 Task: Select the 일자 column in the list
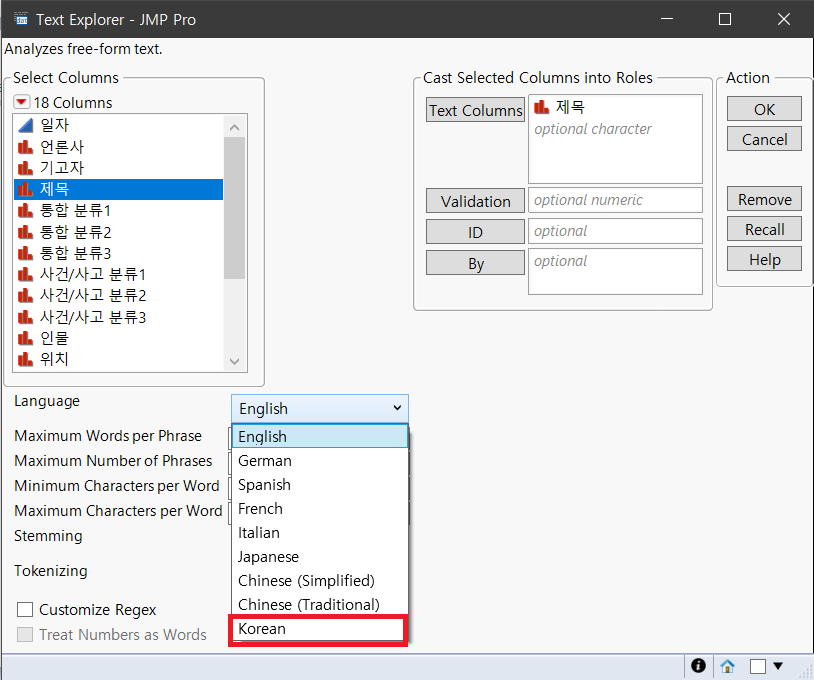click(x=118, y=125)
